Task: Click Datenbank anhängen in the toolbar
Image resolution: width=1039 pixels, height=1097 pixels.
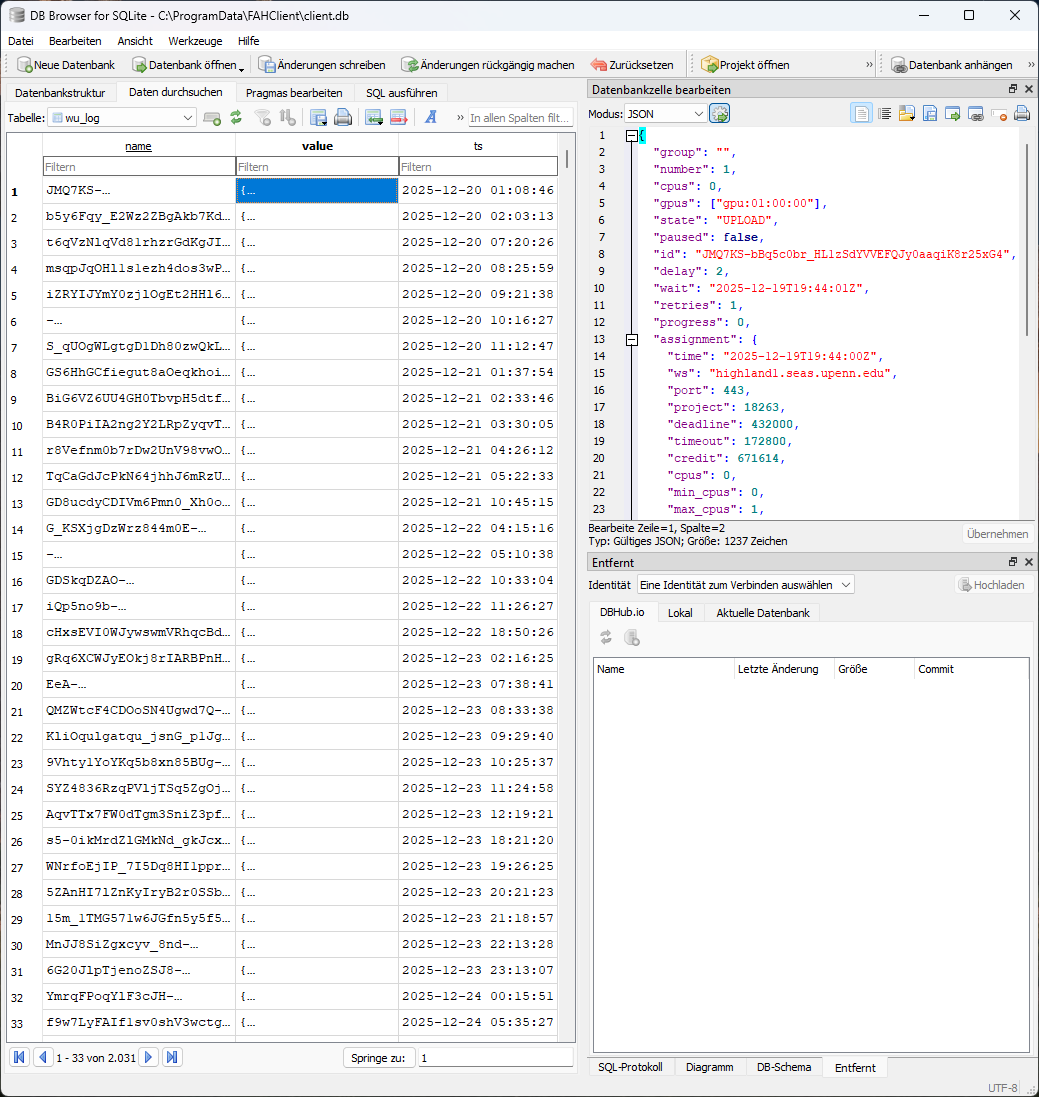Action: click(x=952, y=65)
